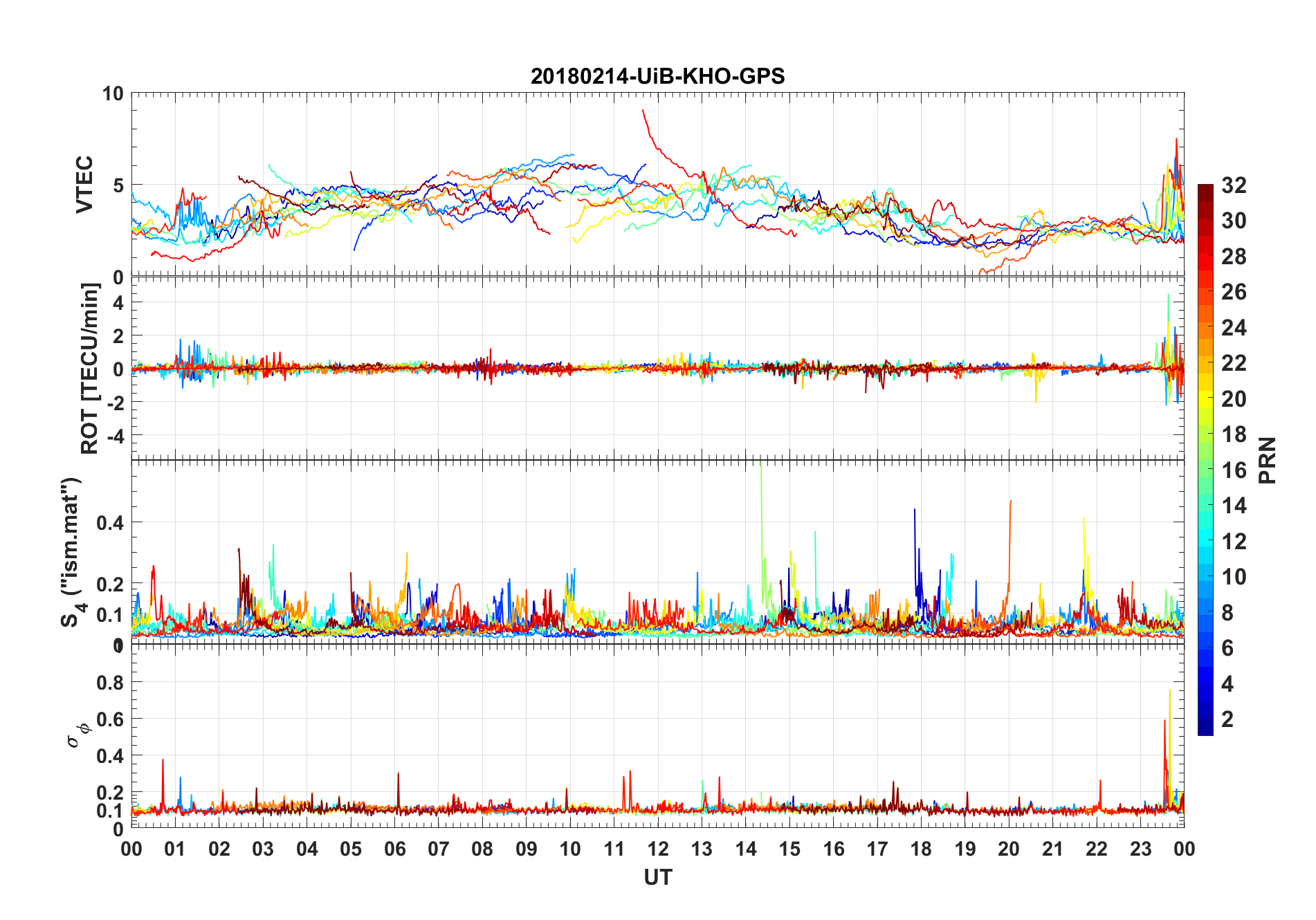
Task: Click sigma phi tick value 0.8
Action: click(x=110, y=683)
